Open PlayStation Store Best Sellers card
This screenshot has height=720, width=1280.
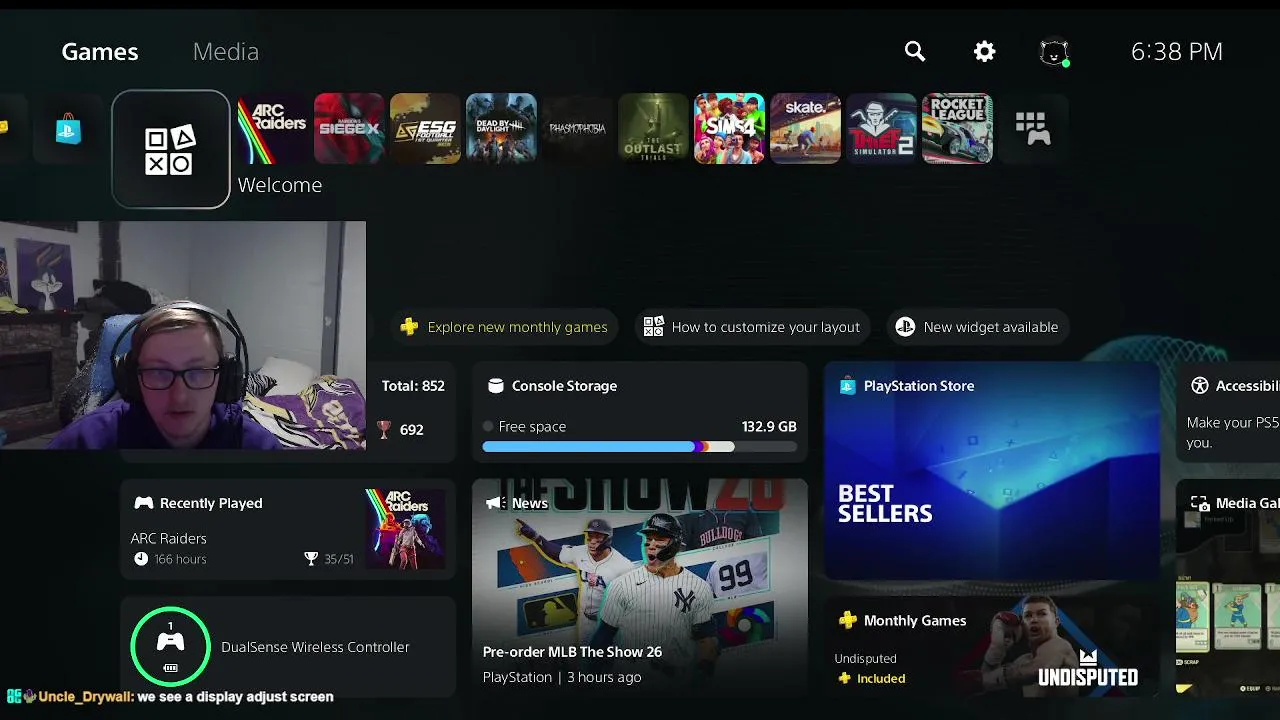(991, 471)
